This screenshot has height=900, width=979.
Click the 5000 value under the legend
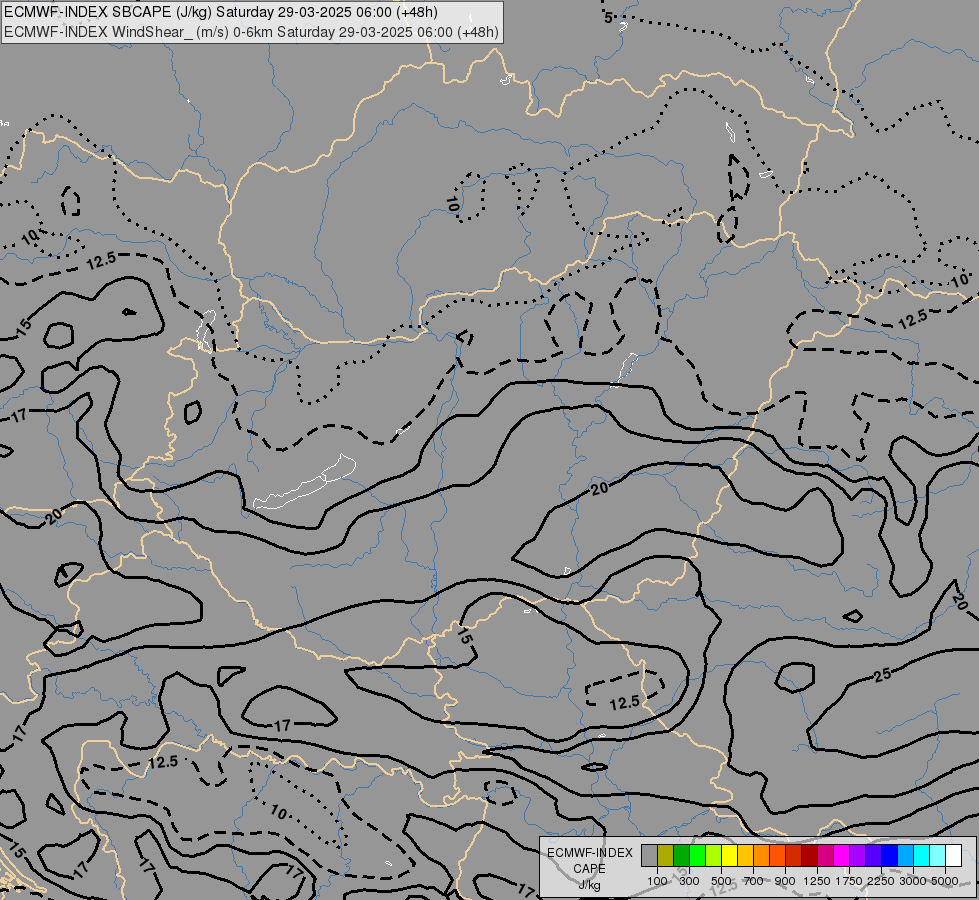(945, 881)
